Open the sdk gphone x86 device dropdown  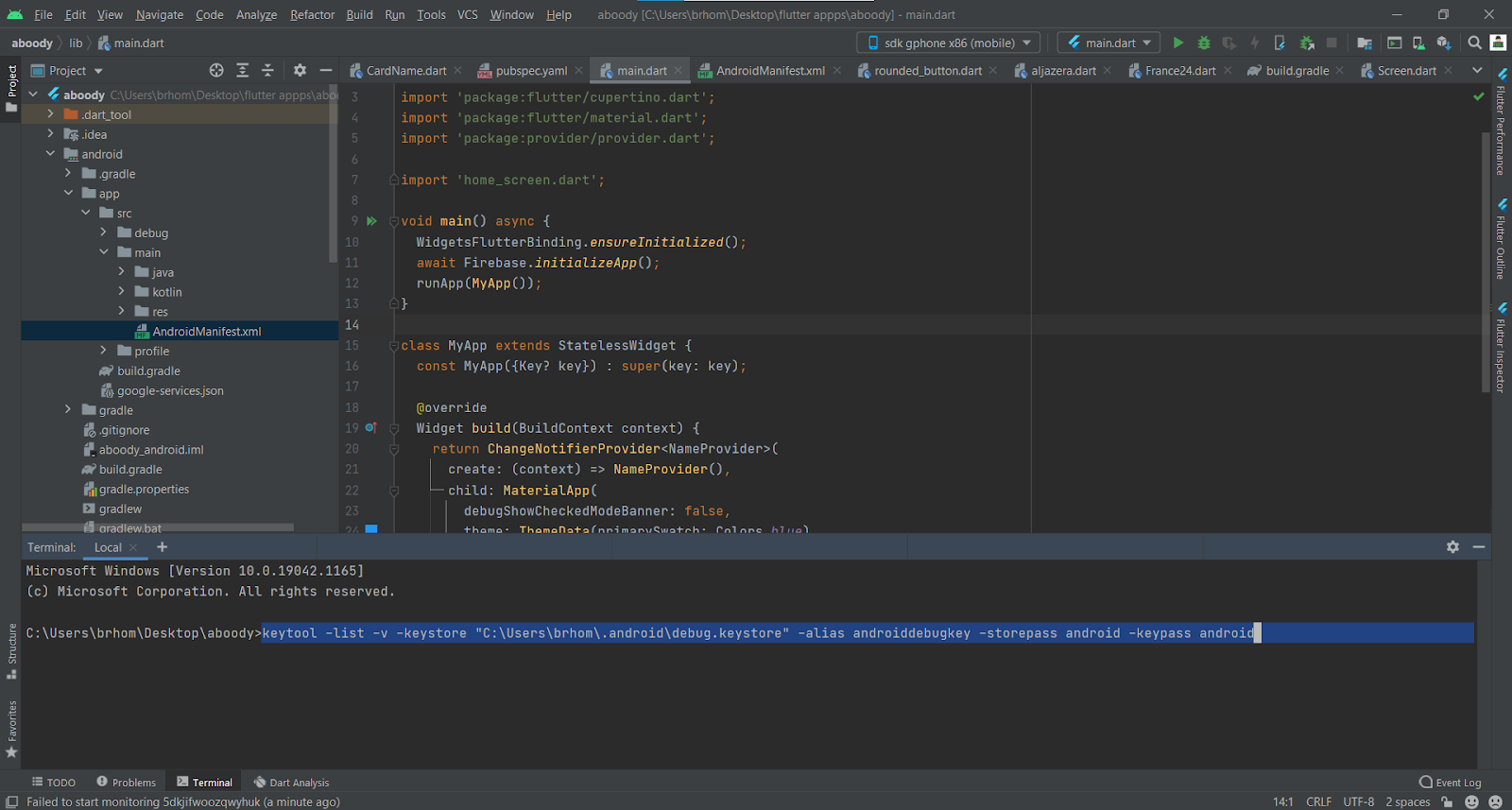pos(949,43)
